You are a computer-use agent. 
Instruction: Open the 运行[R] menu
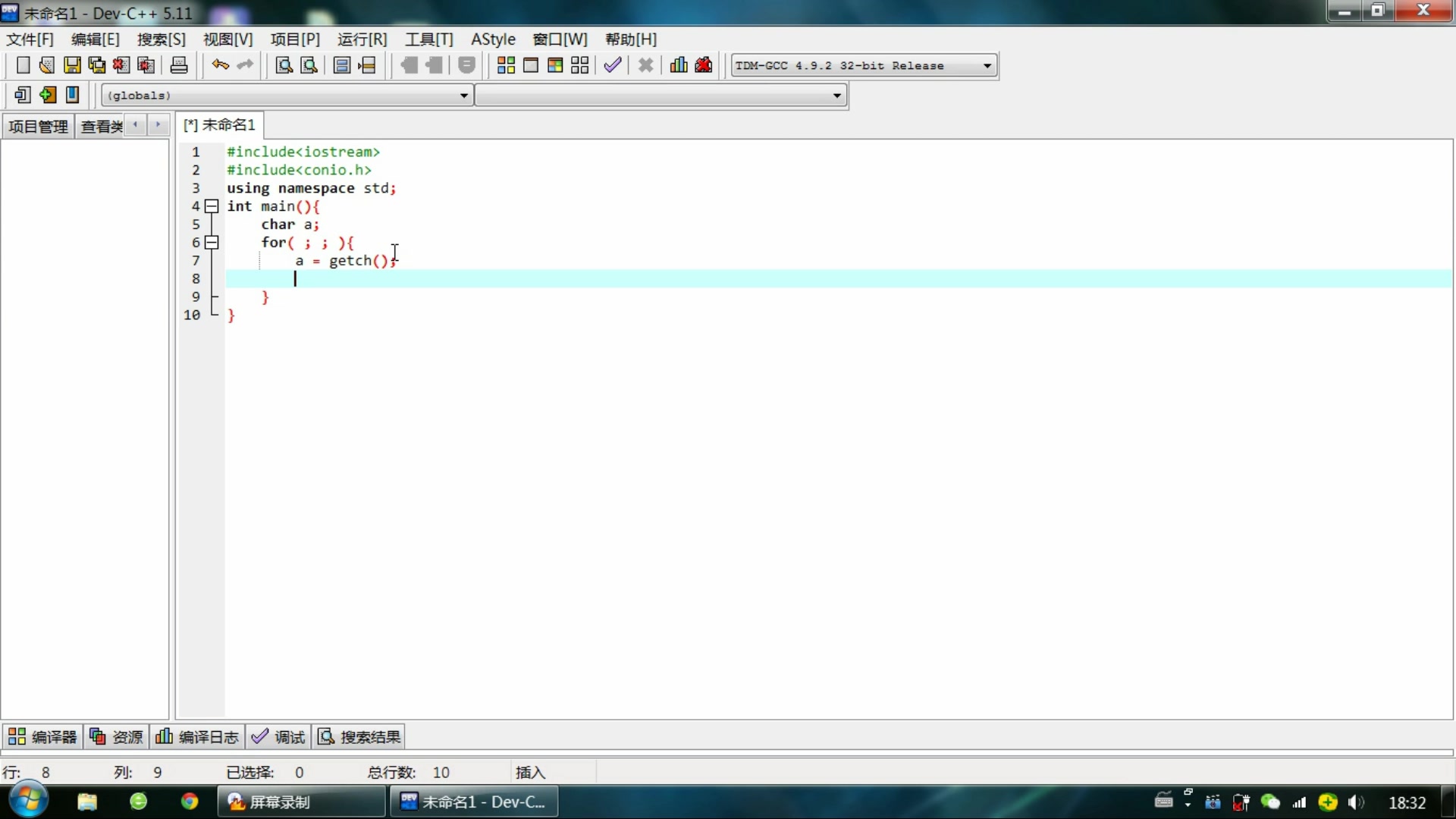tap(362, 39)
